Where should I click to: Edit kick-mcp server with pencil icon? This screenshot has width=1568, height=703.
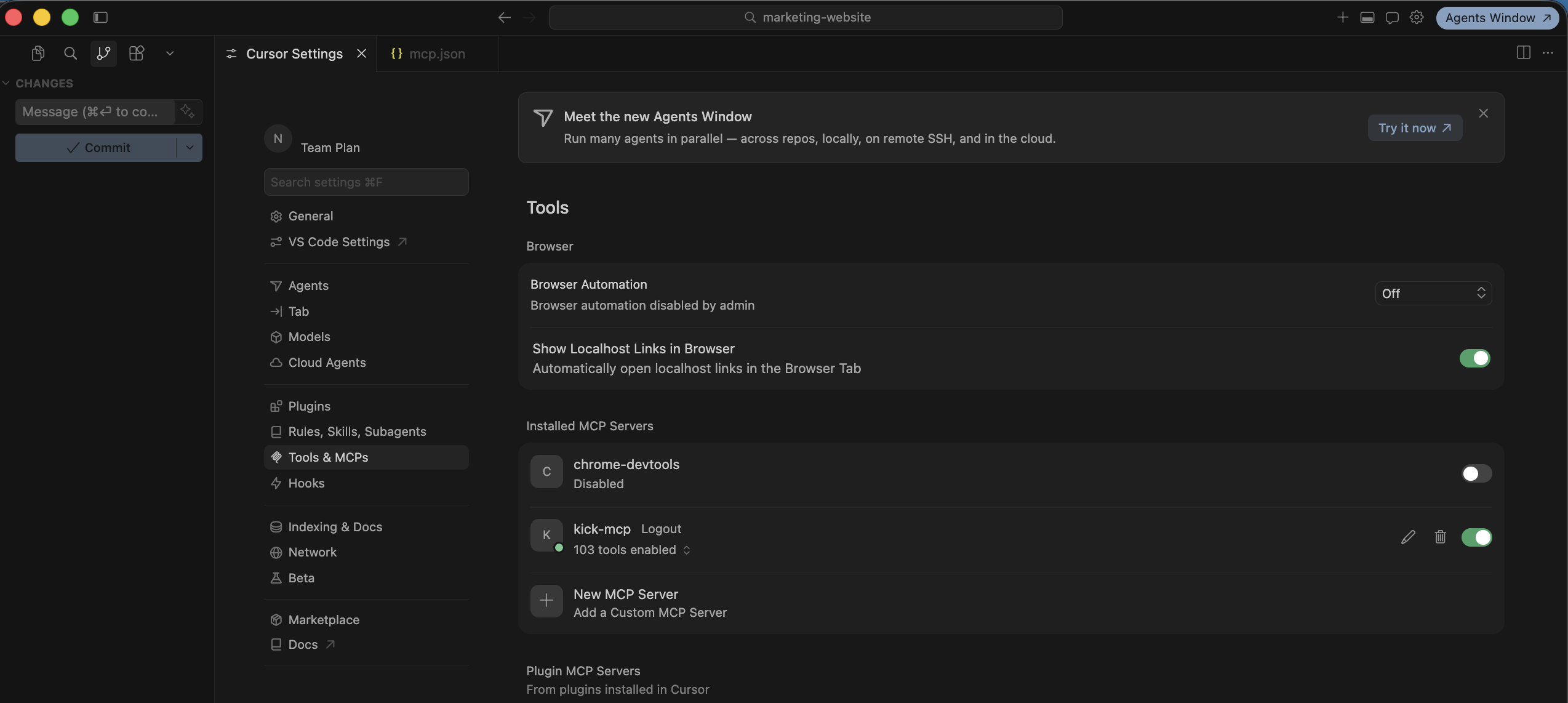click(1408, 537)
